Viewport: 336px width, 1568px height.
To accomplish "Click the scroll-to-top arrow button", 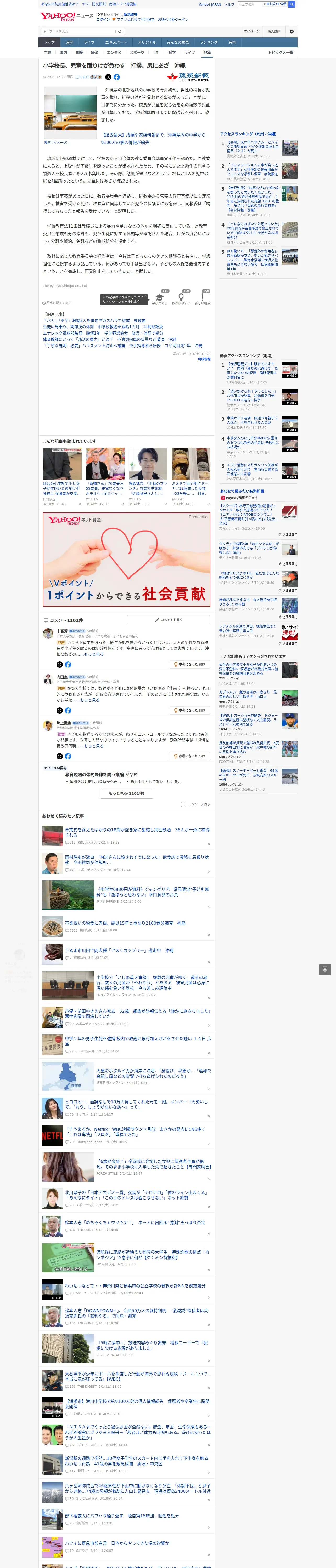I will [325, 970].
